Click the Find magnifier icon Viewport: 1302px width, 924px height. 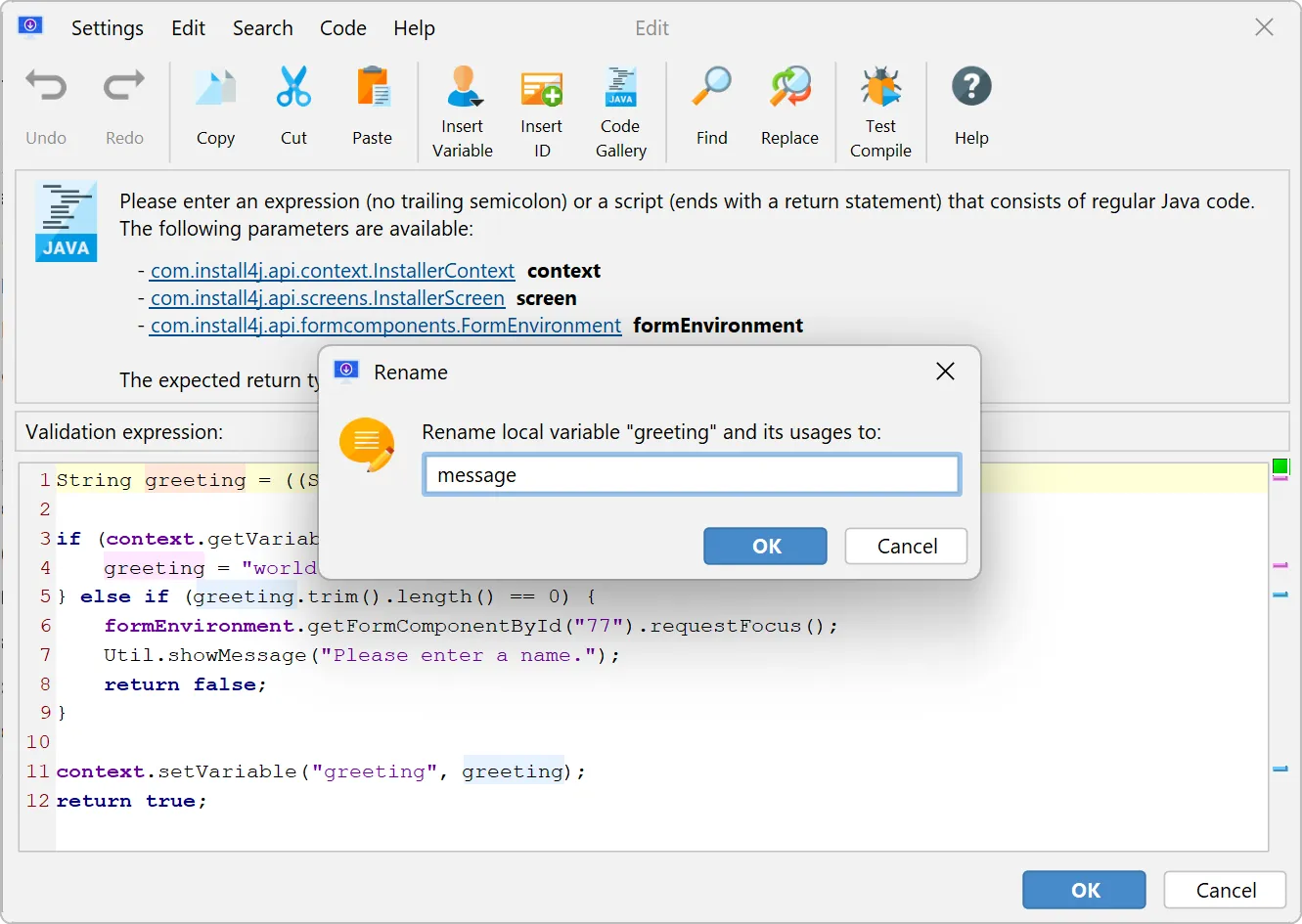[x=712, y=87]
